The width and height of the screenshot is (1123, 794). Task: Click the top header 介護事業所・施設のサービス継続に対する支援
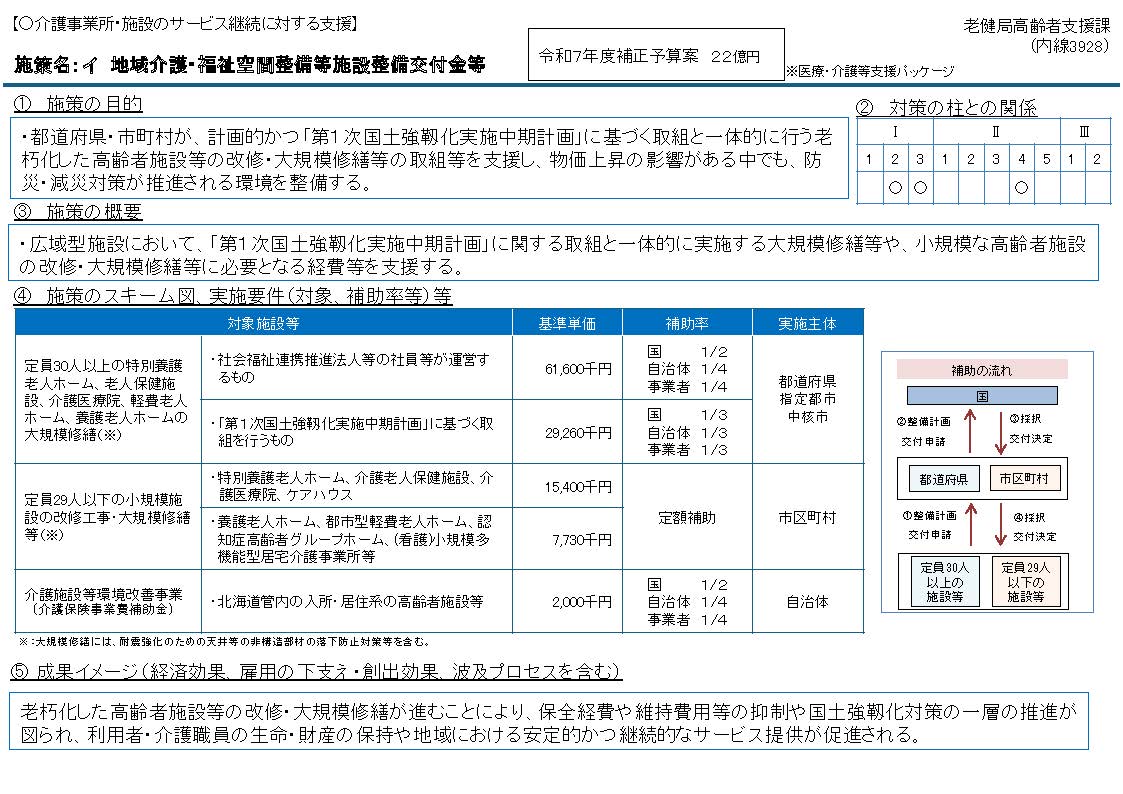tap(184, 24)
